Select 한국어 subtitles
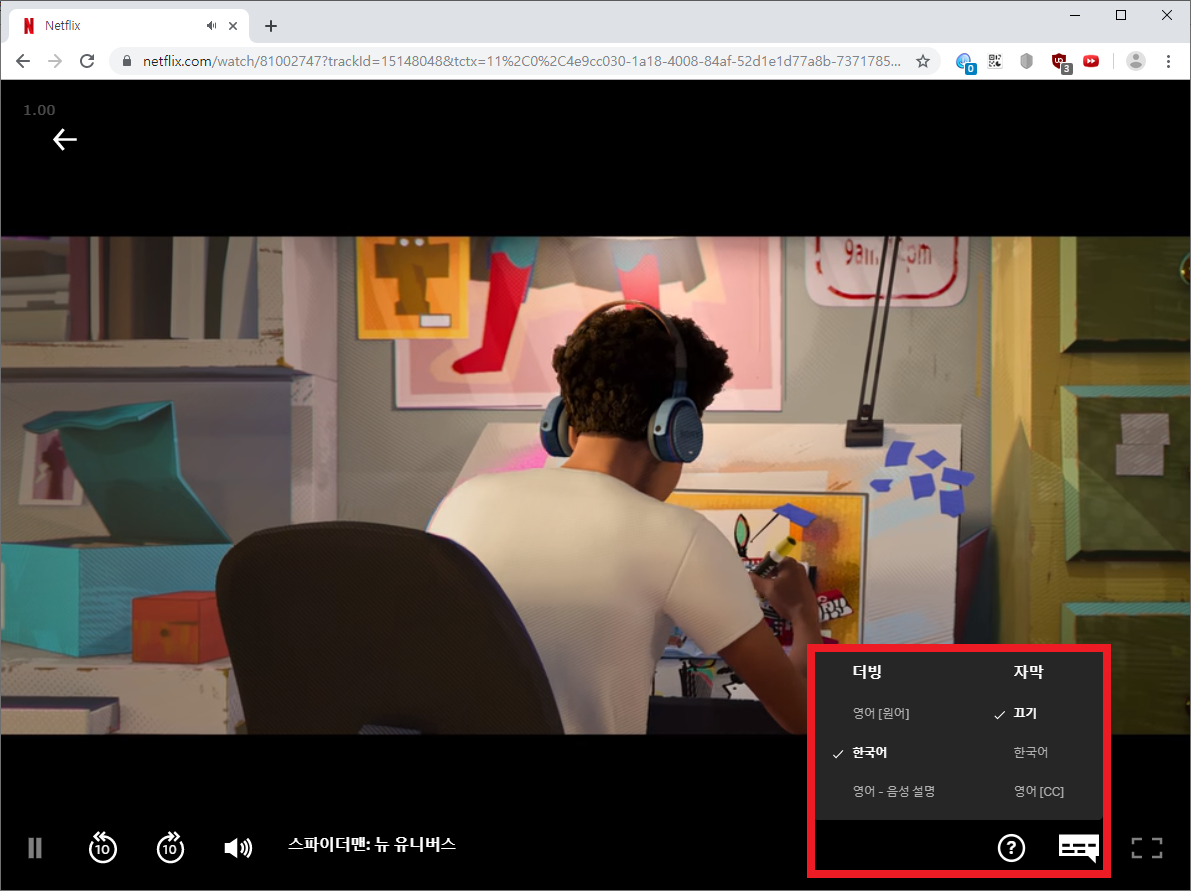The height and width of the screenshot is (891, 1191). click(1031, 752)
